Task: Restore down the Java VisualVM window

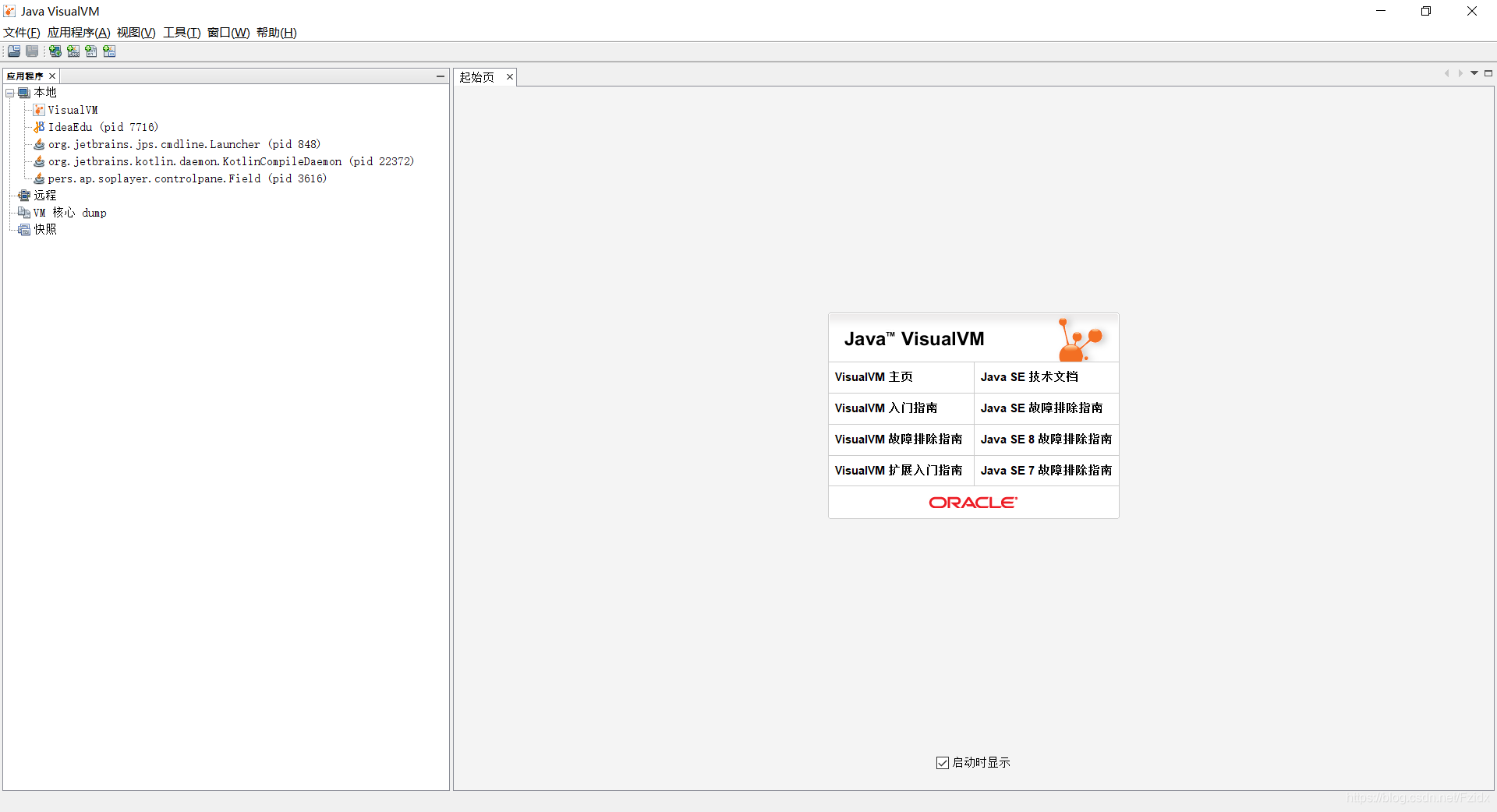Action: click(1426, 11)
